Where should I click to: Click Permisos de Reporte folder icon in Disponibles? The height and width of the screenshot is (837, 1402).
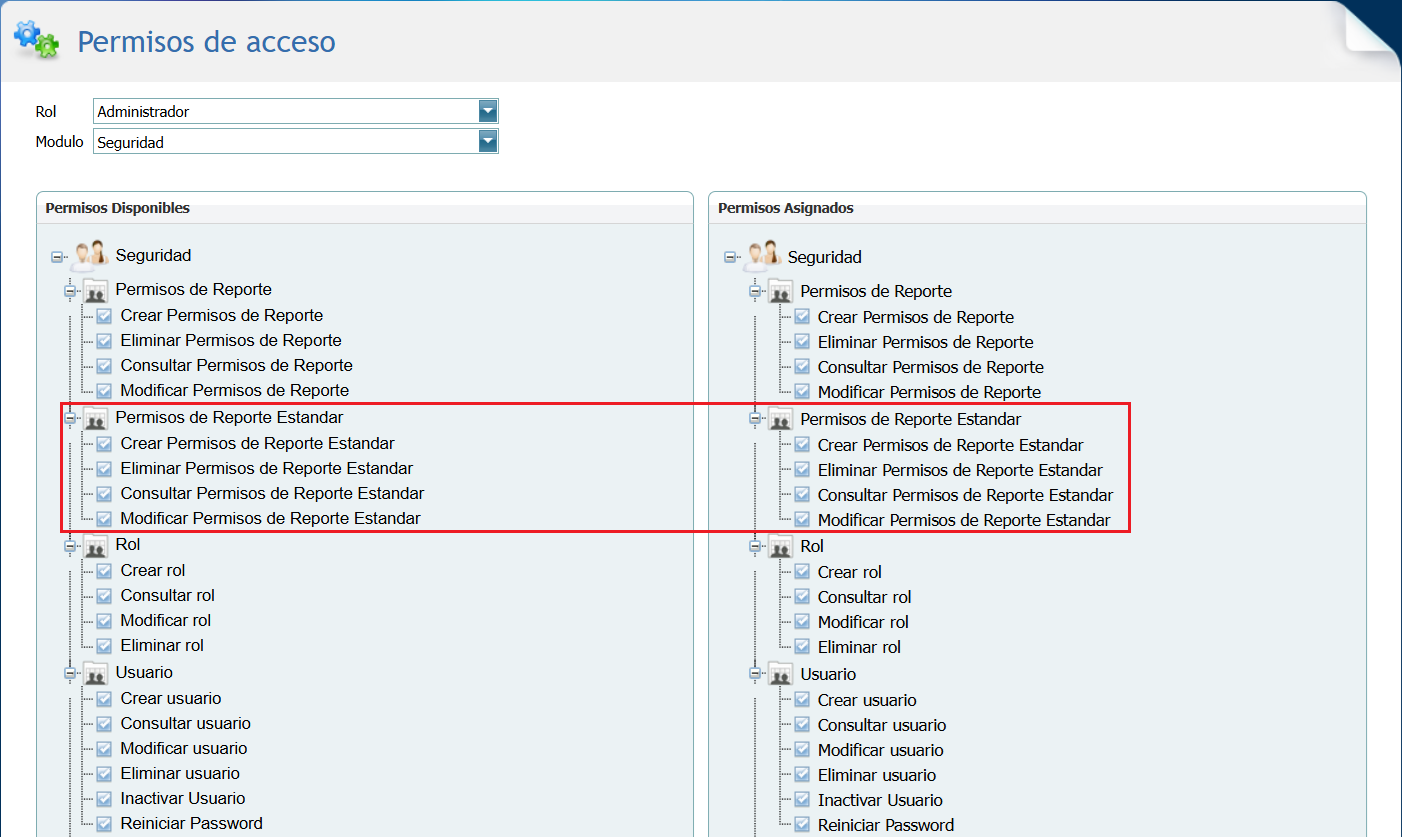96,291
